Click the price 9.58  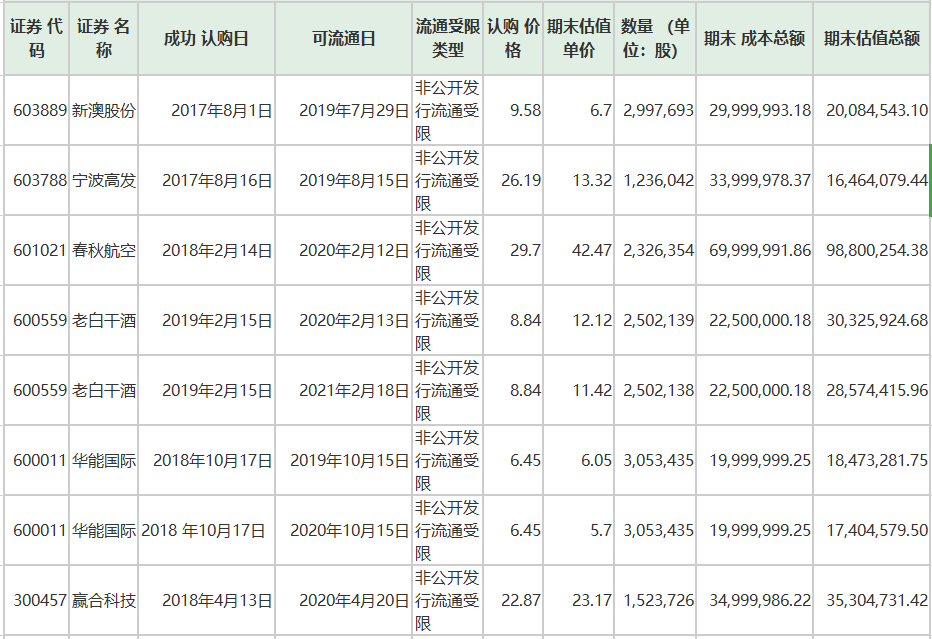pyautogui.click(x=525, y=111)
